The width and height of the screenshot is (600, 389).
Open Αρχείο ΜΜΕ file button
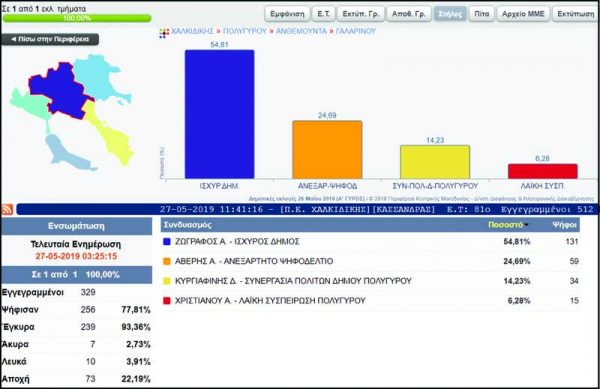click(x=523, y=14)
